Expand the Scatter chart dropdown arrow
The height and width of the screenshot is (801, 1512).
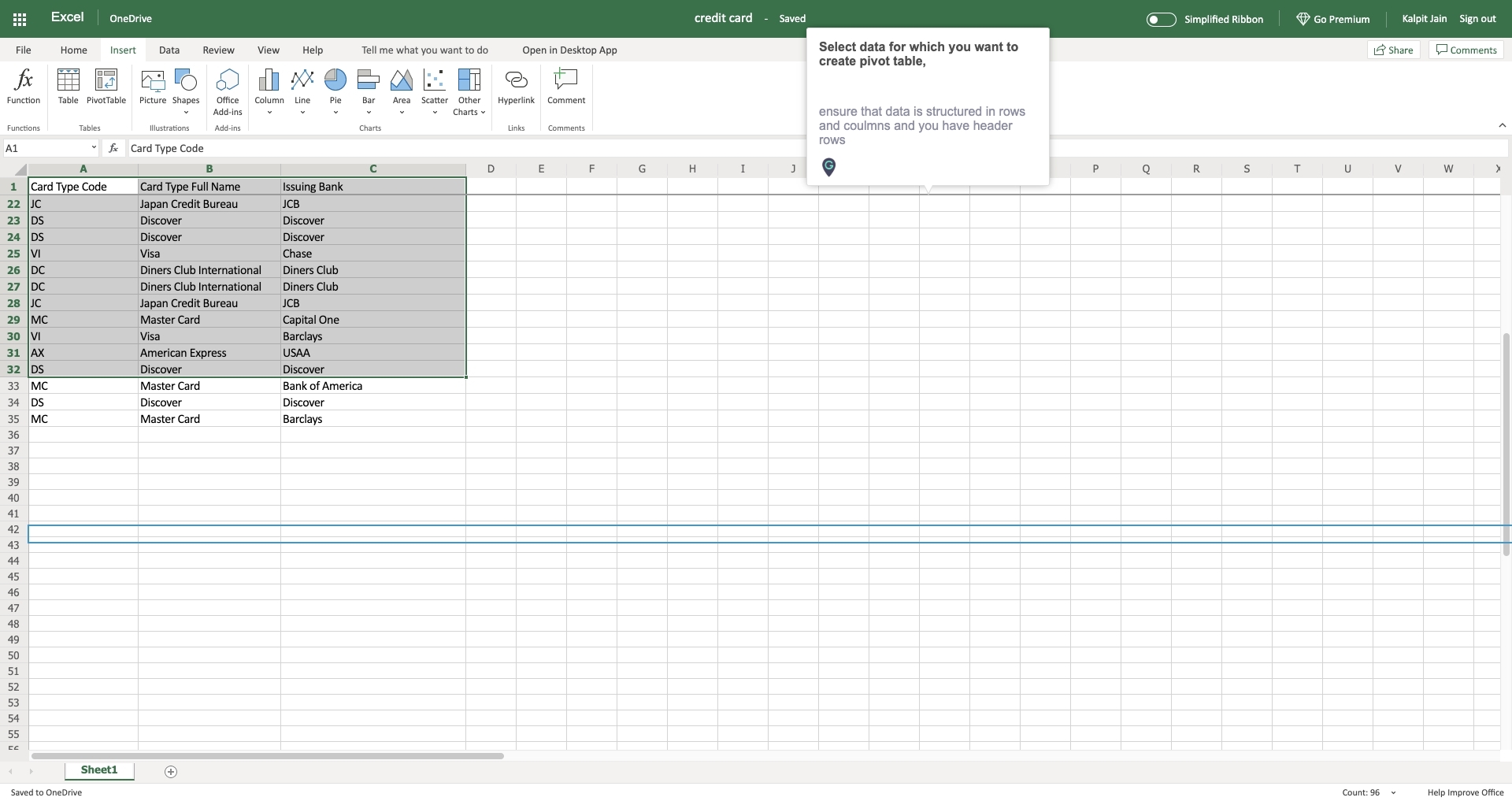(435, 113)
